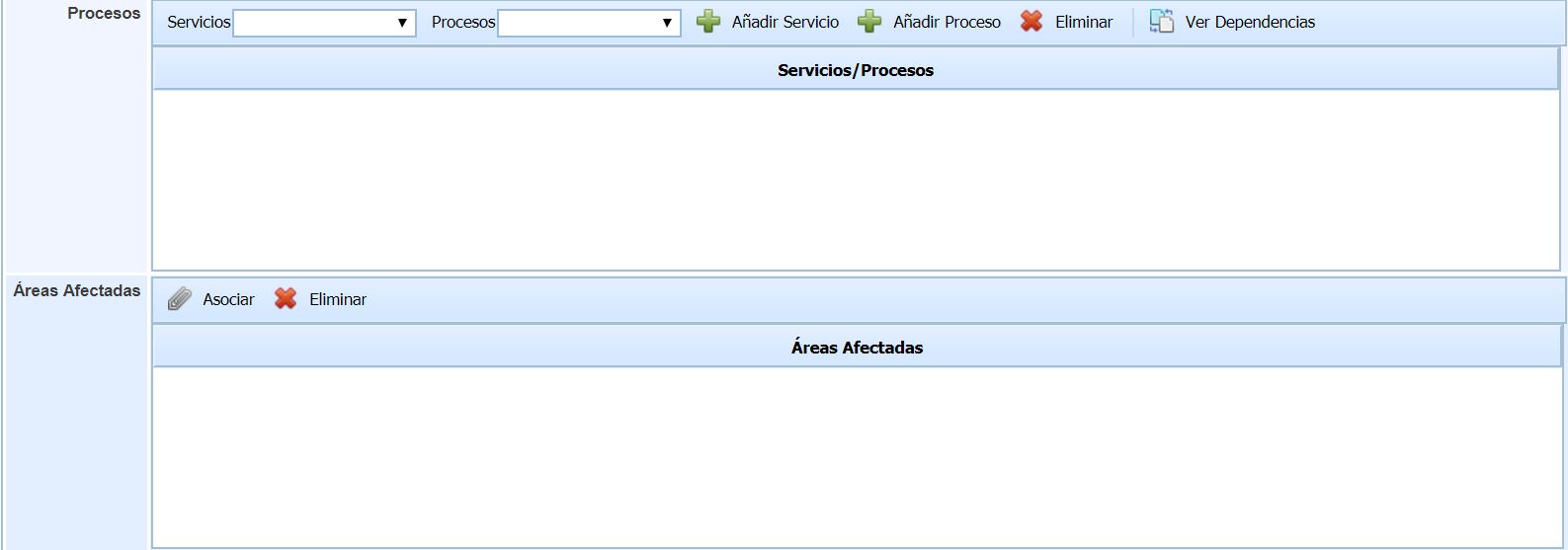This screenshot has height=550, width=1568.
Task: Click inside the empty Áreas Afectadas list
Action: 856,456
